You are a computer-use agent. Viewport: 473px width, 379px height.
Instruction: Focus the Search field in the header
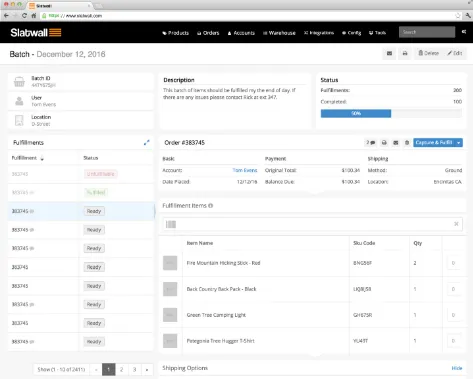(427, 32)
